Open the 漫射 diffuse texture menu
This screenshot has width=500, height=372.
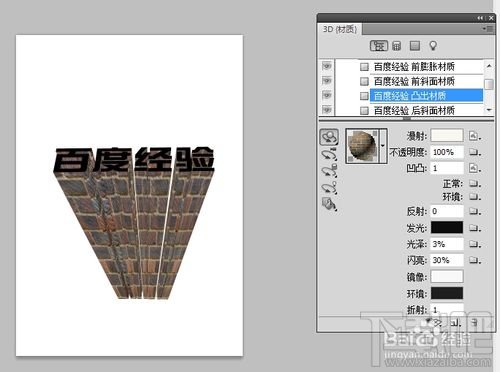(x=475, y=136)
